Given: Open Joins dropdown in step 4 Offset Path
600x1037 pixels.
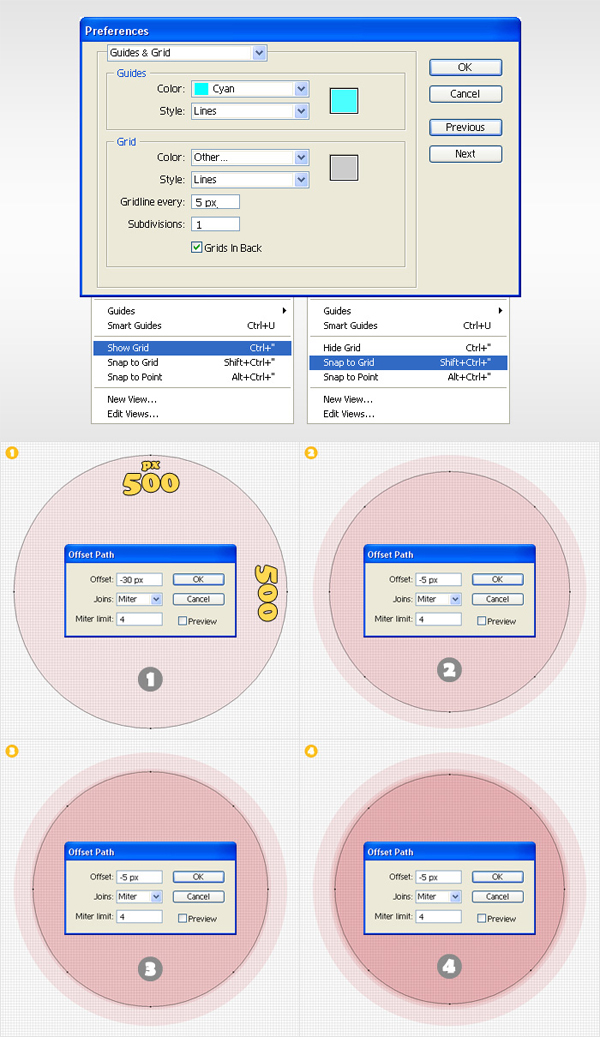Looking at the screenshot, I should [x=439, y=897].
